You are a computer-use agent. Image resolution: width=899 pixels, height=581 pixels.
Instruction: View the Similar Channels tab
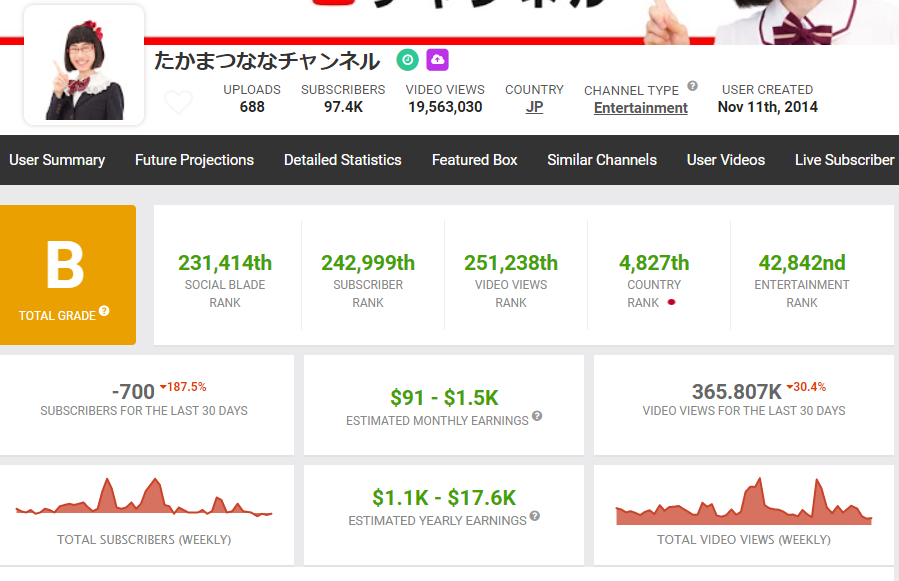tap(602, 160)
